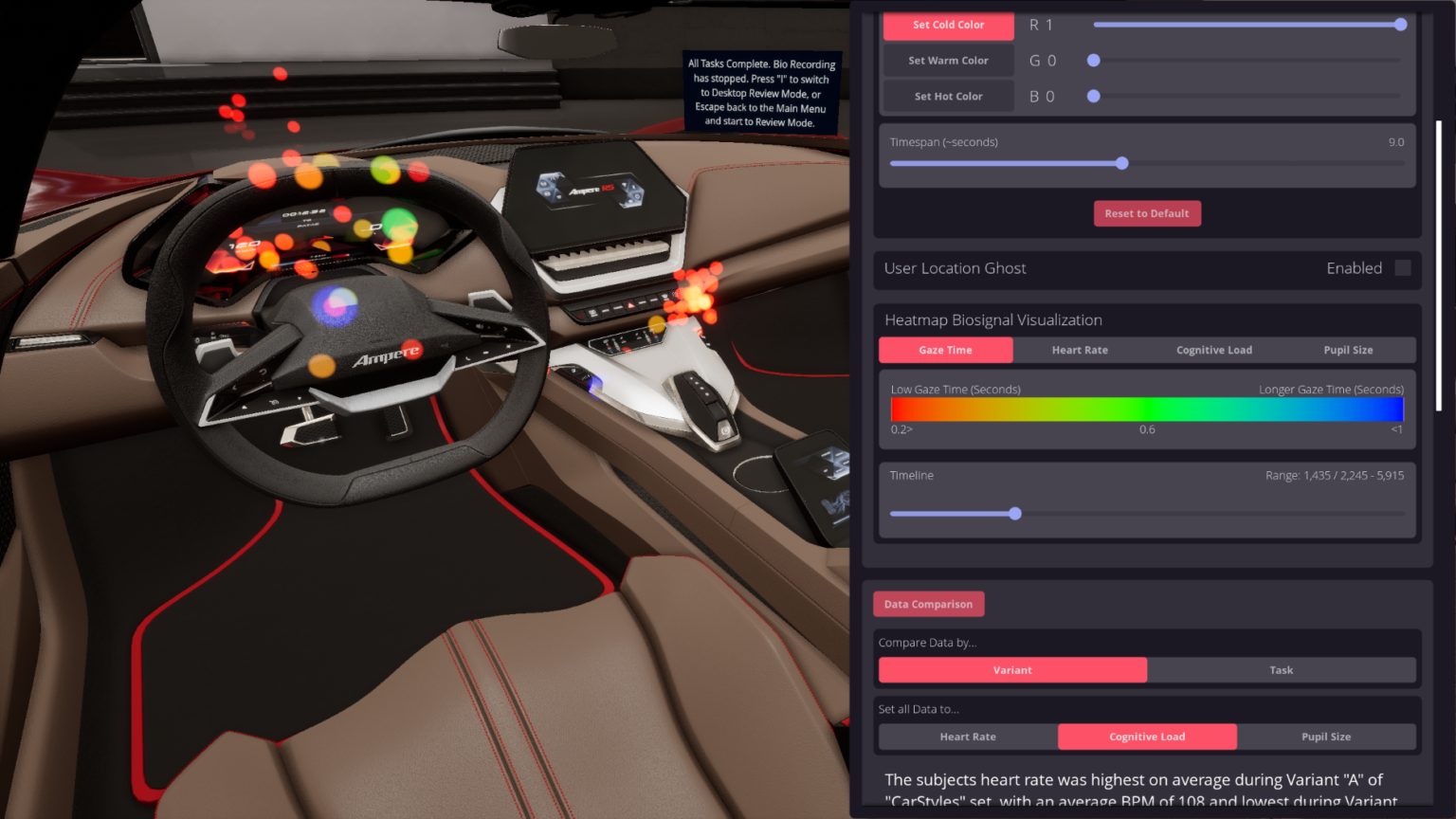Image resolution: width=1456 pixels, height=819 pixels.
Task: Open the Pupil Size heatmap tab
Action: [1348, 350]
